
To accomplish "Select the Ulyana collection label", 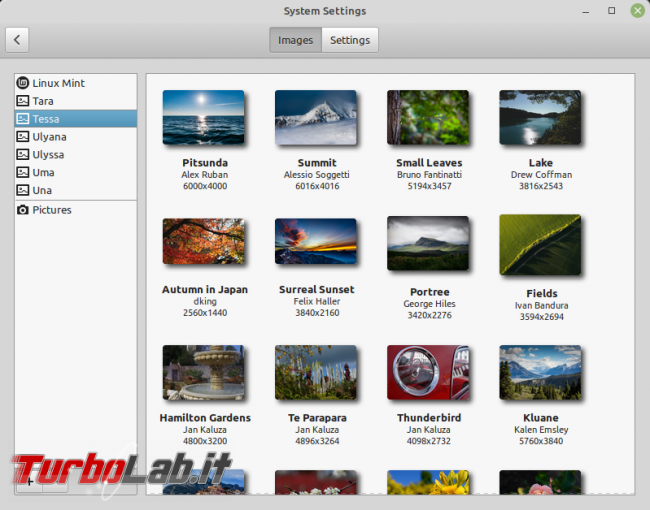I will 49,137.
